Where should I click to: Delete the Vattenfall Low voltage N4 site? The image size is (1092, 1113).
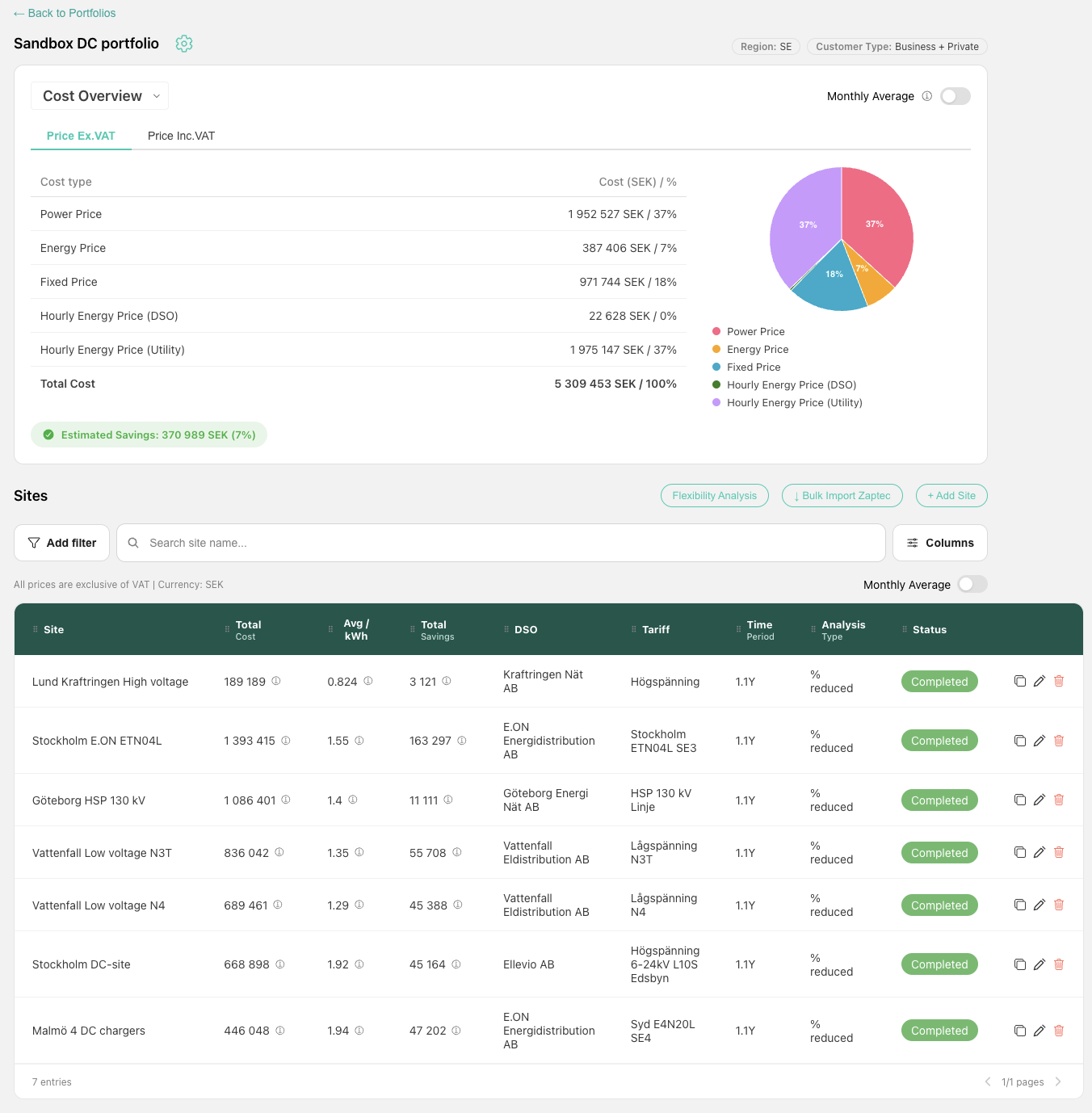1059,905
